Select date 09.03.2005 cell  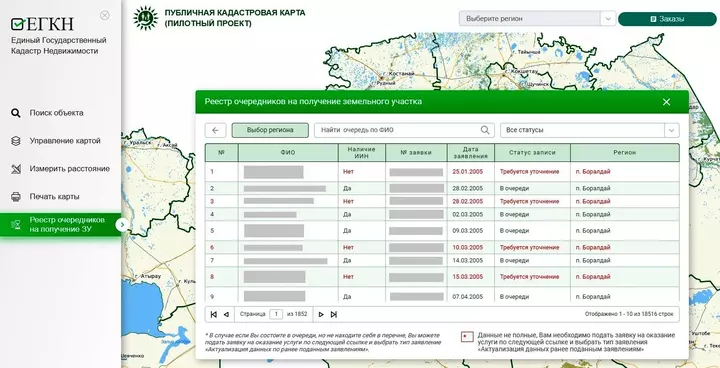pos(467,231)
